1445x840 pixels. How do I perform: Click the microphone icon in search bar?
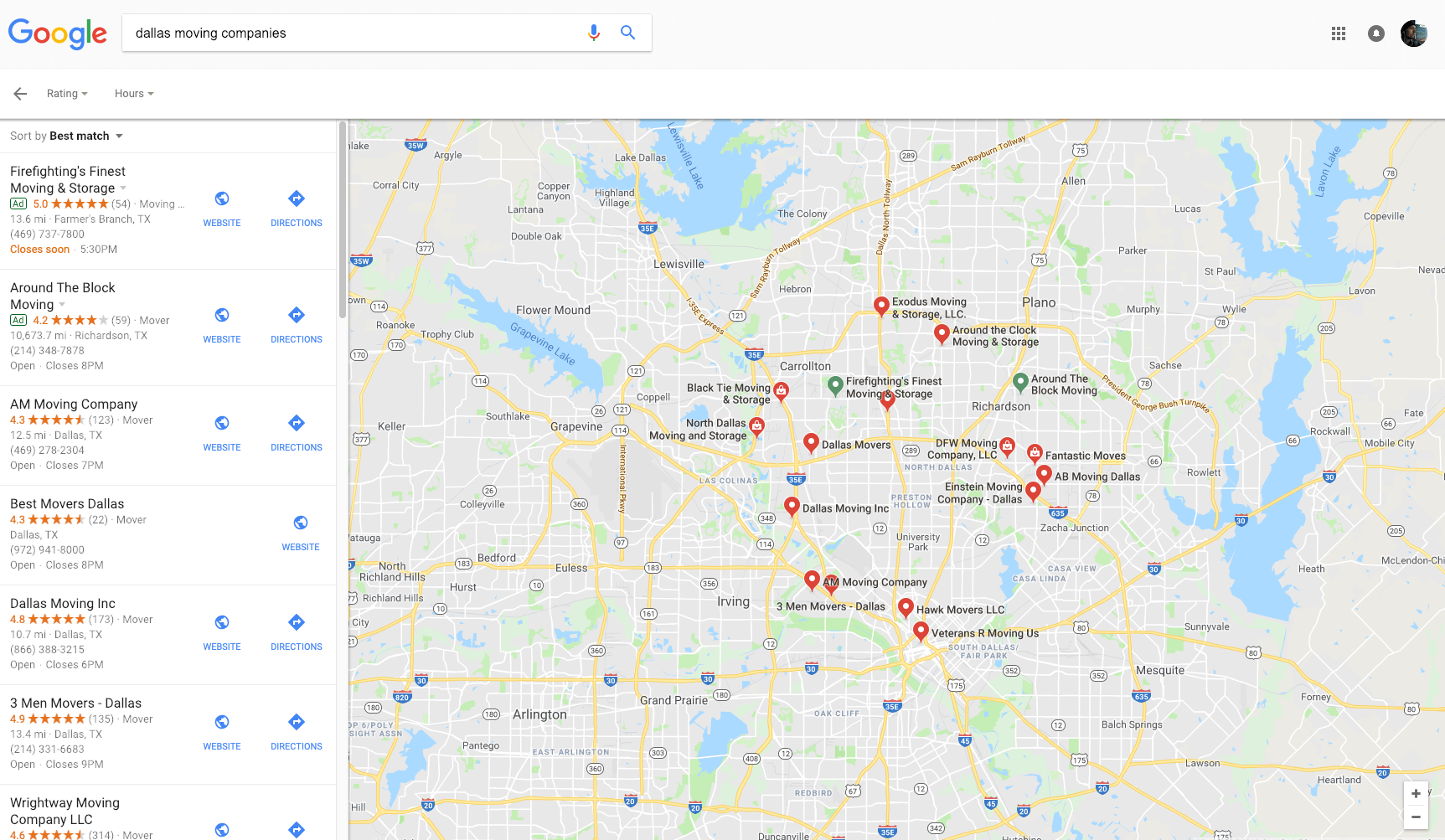[594, 33]
